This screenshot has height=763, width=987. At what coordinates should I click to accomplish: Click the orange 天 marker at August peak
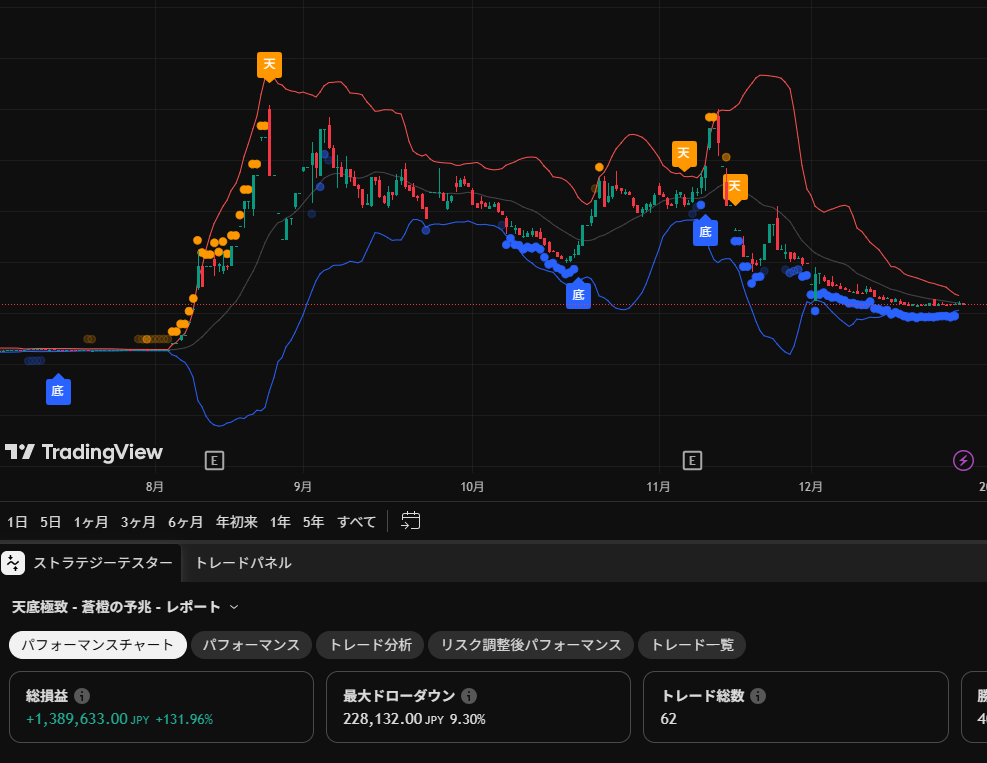269,65
